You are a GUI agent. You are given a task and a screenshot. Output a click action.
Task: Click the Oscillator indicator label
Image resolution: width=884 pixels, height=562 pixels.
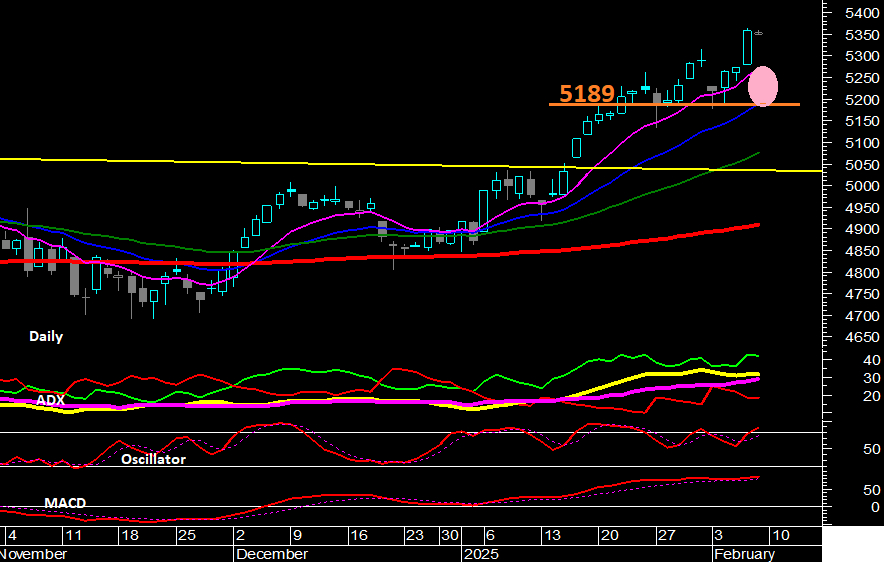pos(153,459)
